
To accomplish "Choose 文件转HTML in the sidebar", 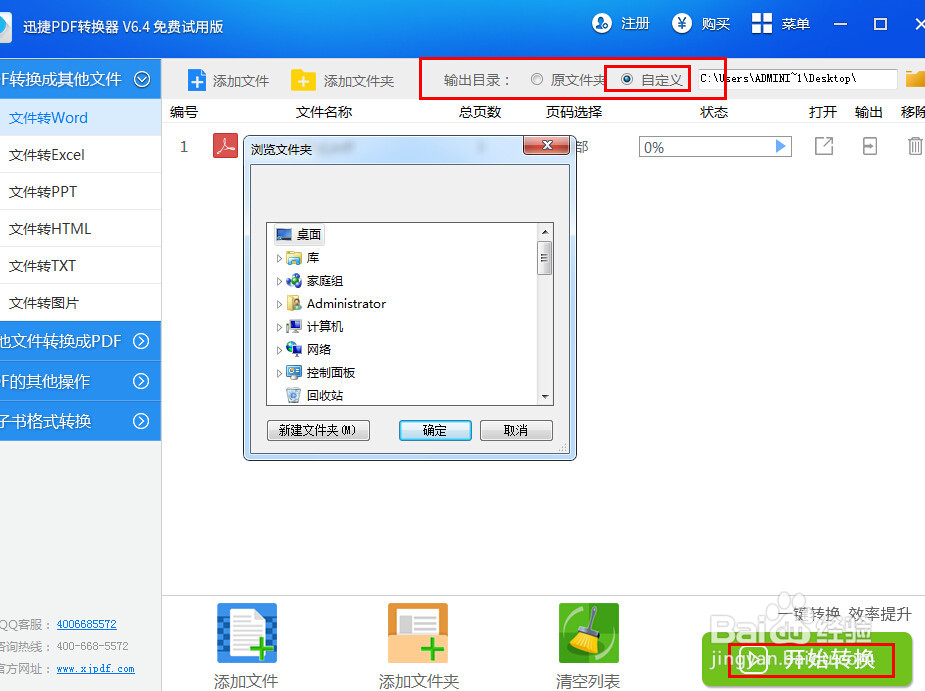I will click(x=80, y=229).
